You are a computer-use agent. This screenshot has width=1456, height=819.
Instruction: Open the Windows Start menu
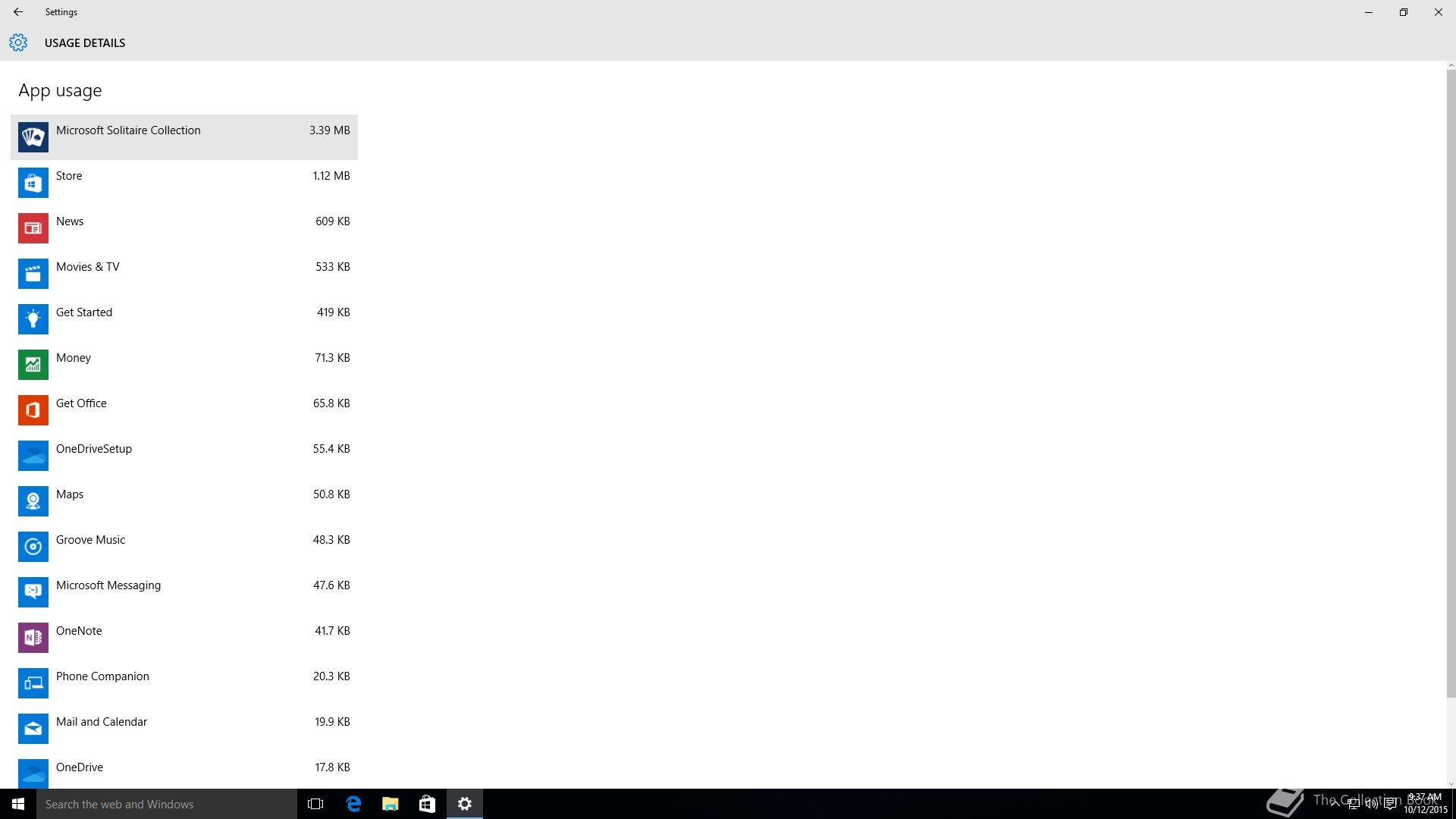click(x=18, y=804)
